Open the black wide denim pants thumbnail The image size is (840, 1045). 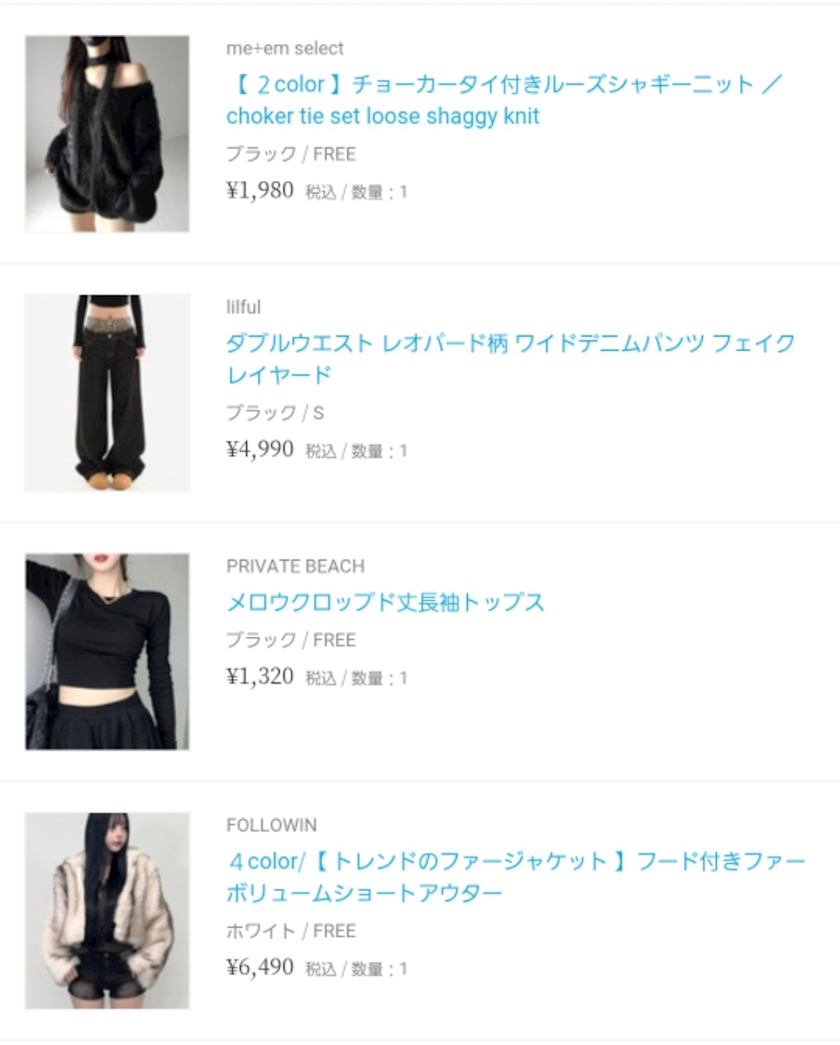click(x=107, y=393)
